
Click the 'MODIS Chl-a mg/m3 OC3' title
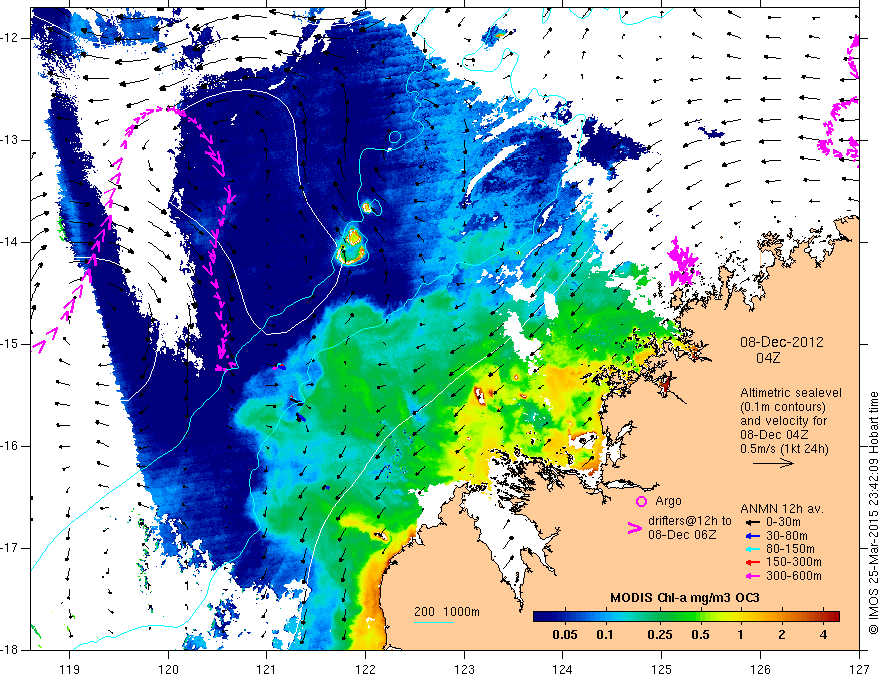click(685, 598)
